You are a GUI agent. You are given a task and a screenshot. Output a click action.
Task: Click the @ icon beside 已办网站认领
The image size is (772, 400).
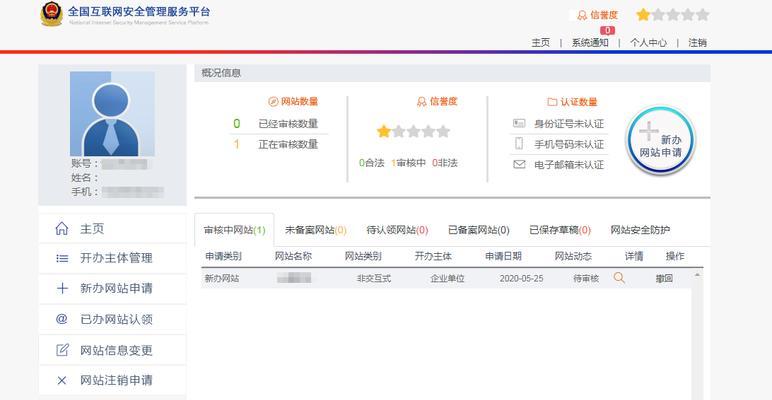62,319
